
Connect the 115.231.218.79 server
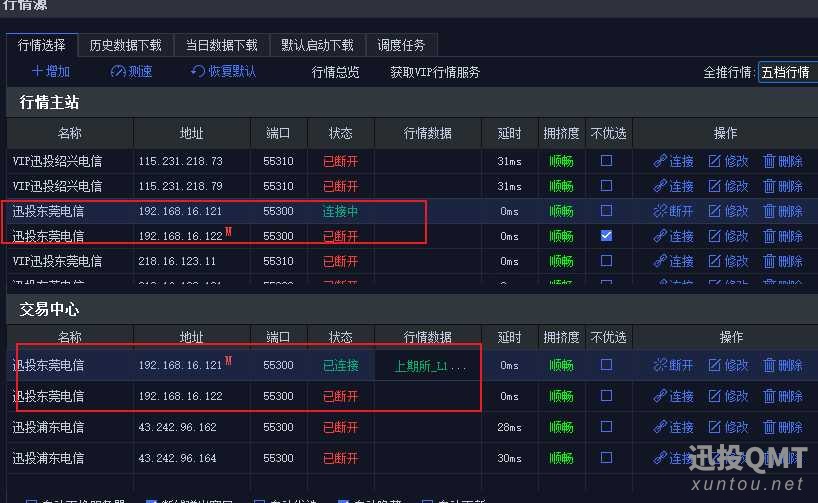pyautogui.click(x=673, y=186)
